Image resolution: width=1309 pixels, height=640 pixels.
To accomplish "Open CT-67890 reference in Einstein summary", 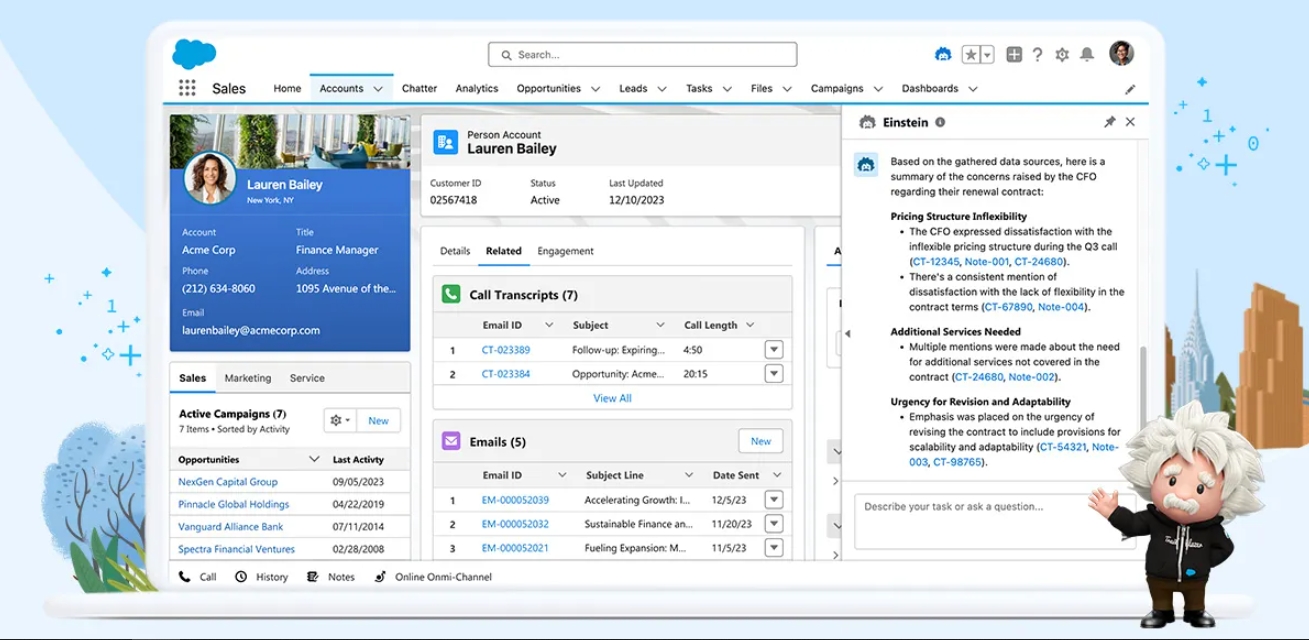I will (x=1008, y=307).
